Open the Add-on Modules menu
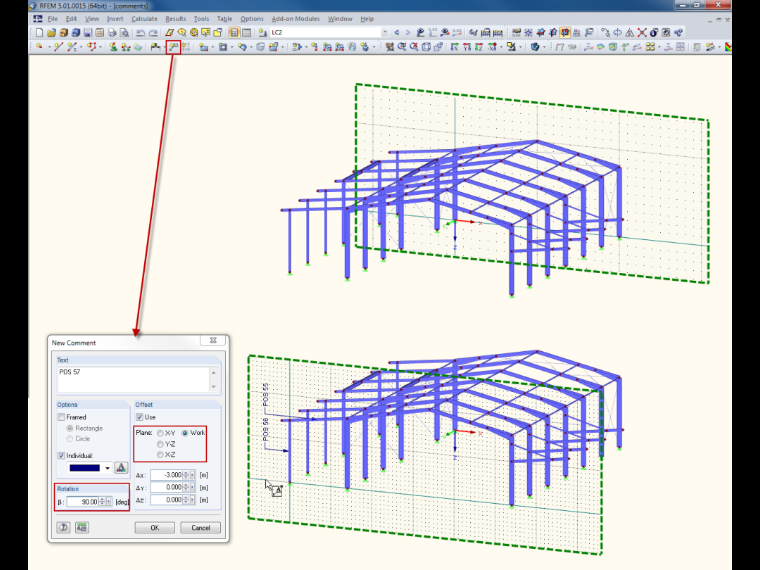The image size is (760, 570). click(x=296, y=19)
